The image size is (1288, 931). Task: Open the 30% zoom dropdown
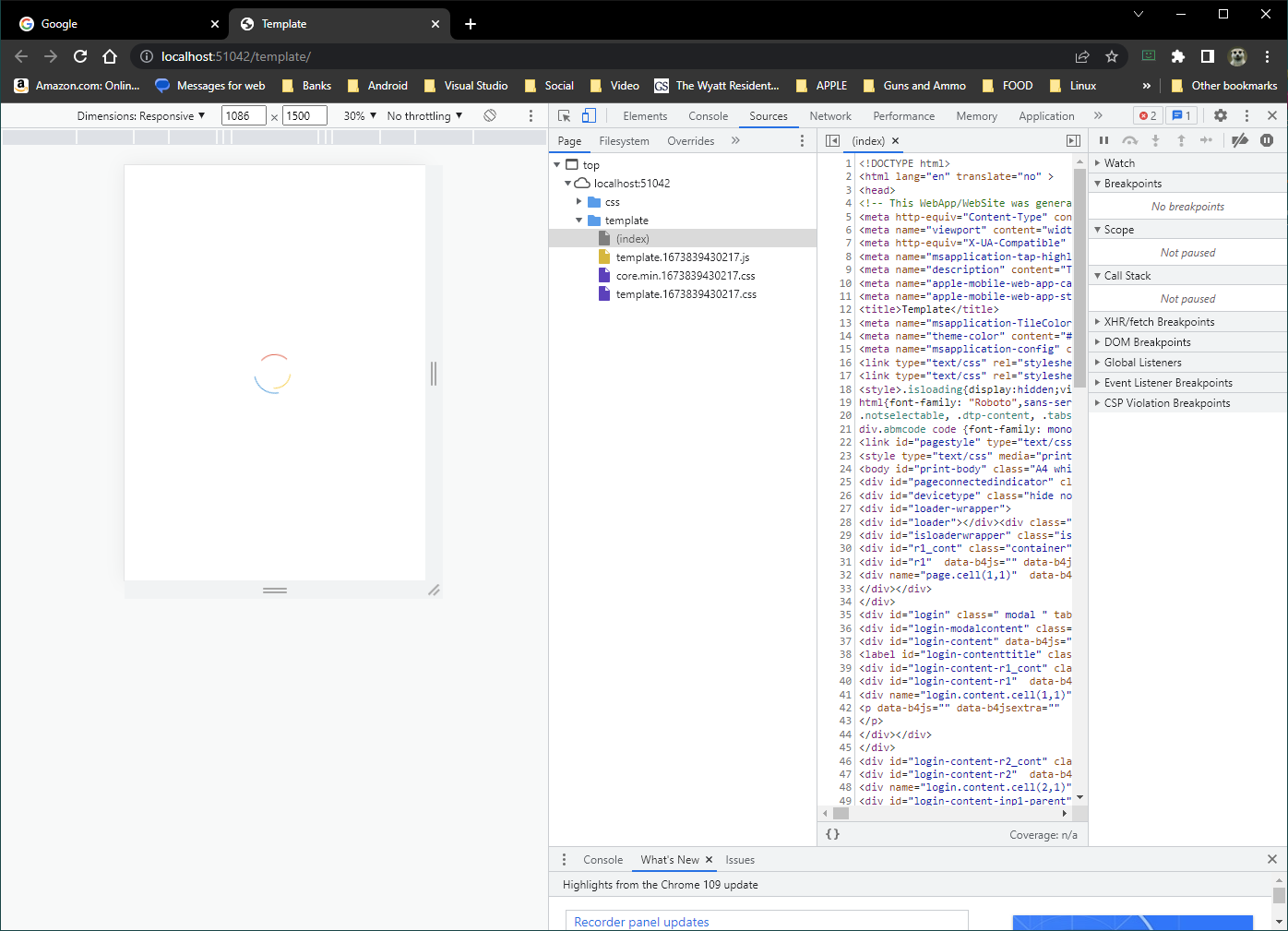(360, 115)
